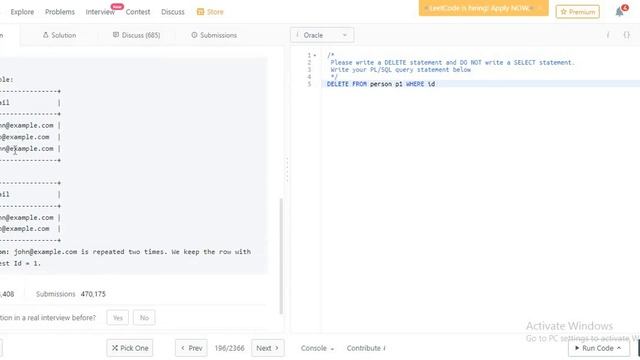Collapse code fold arrow on line 1
The image size is (640, 360).
tap(315, 55)
